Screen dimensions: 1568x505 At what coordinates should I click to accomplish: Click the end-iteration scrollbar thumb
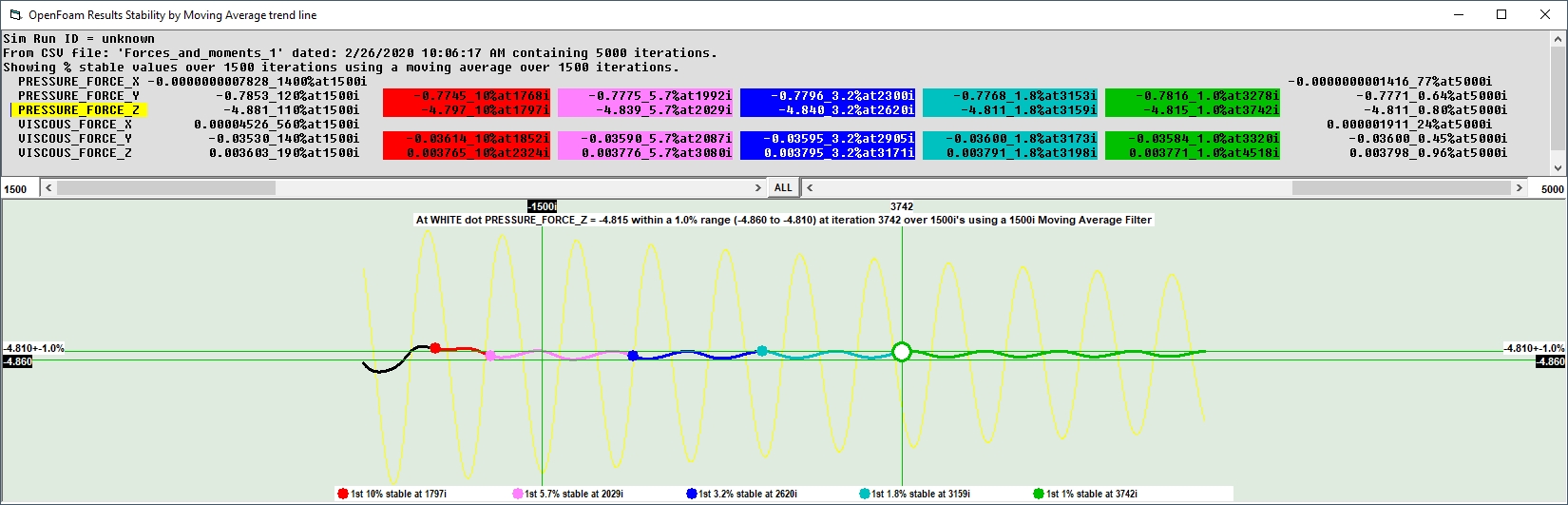[x=1401, y=188]
